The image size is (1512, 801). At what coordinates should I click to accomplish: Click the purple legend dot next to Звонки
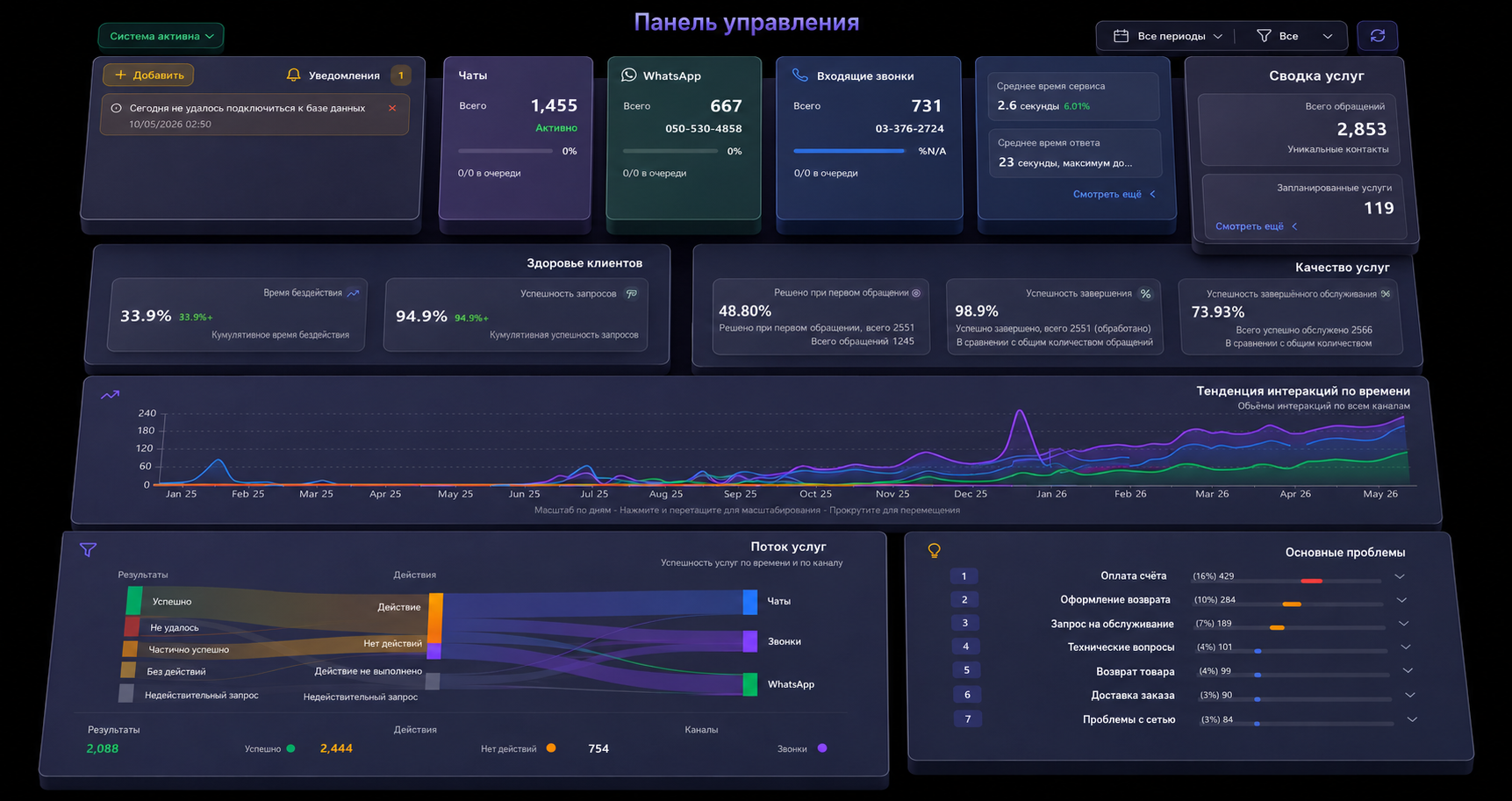coord(822,748)
